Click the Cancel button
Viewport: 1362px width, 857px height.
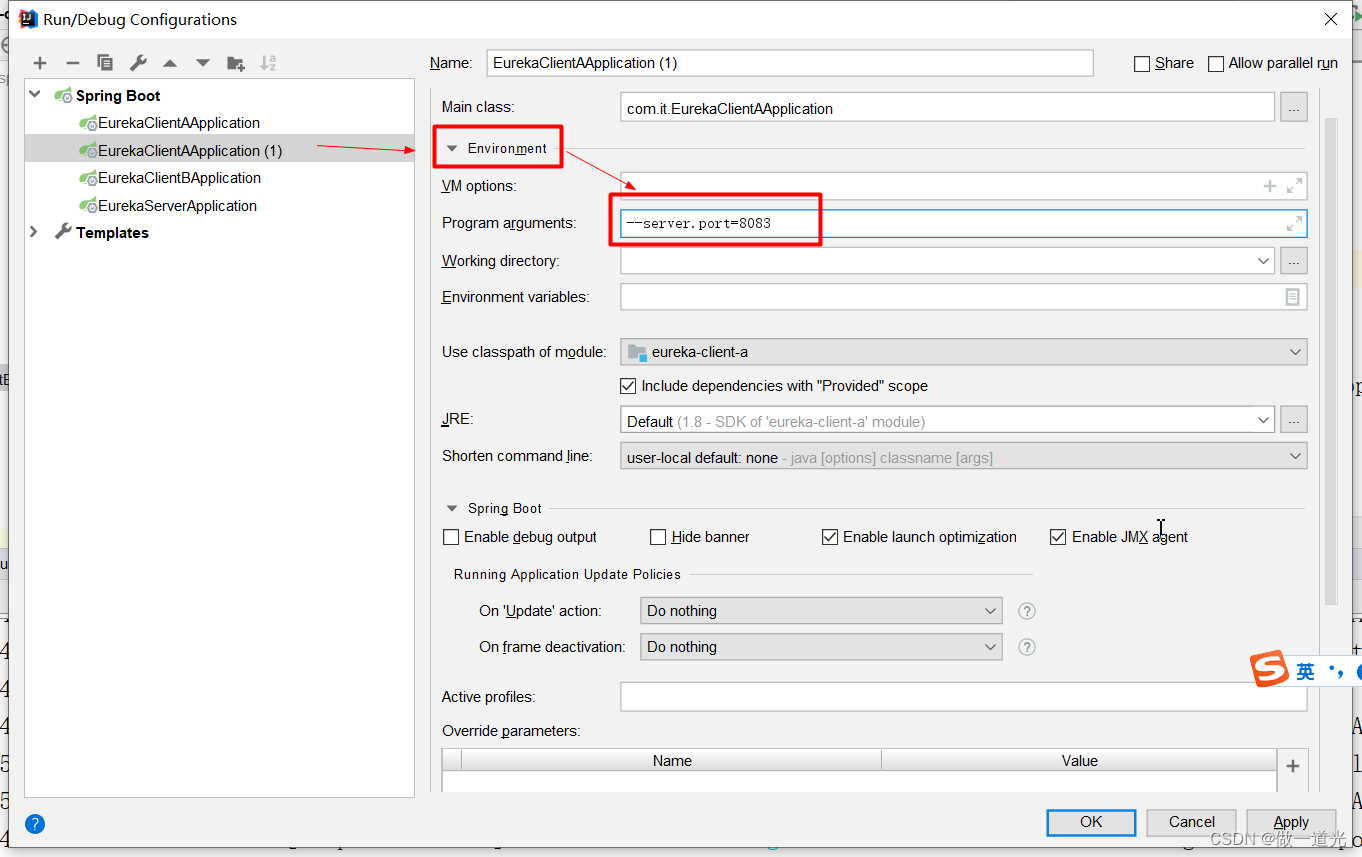pos(1192,822)
